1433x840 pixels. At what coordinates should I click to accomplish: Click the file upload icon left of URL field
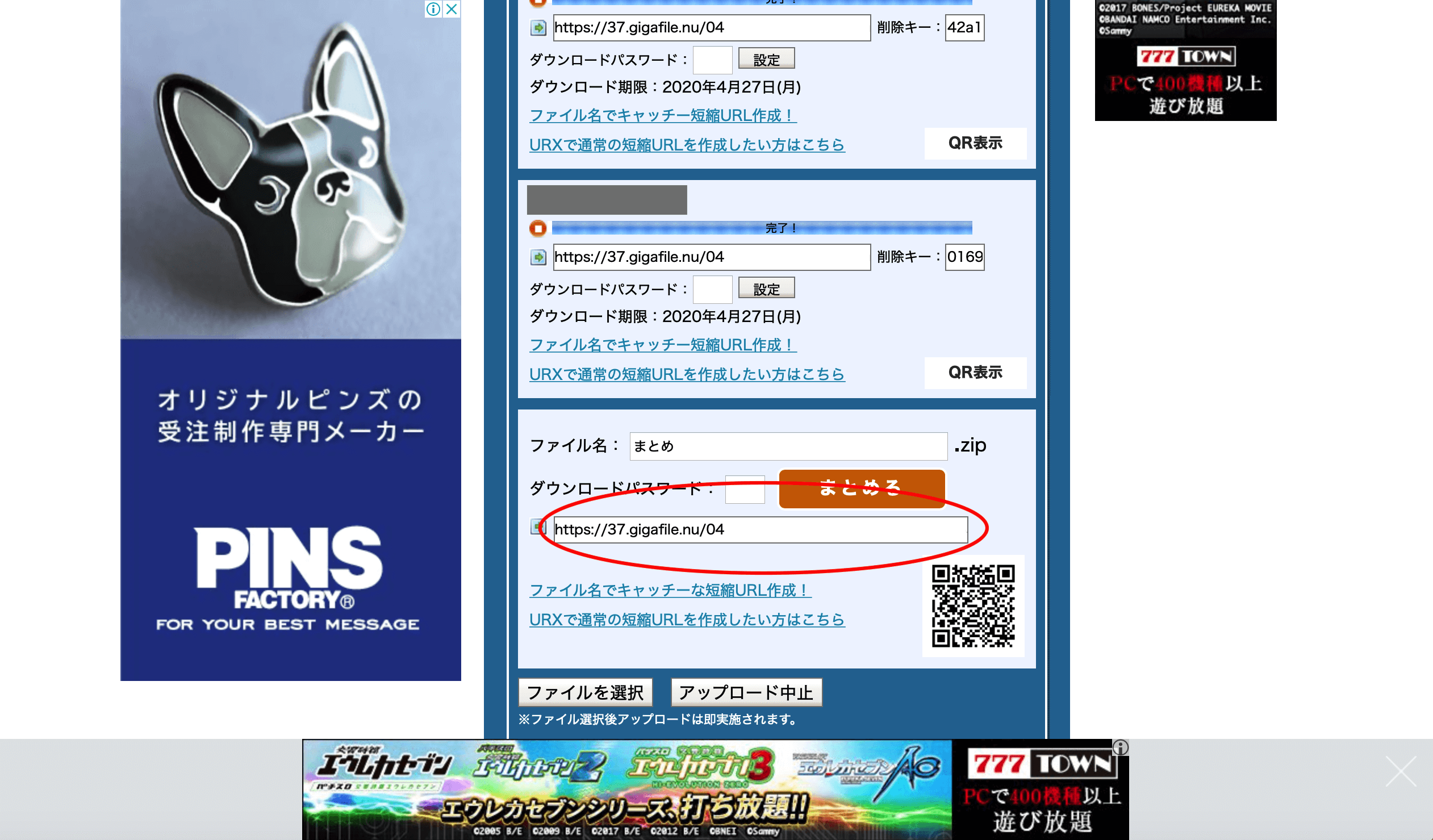(536, 528)
